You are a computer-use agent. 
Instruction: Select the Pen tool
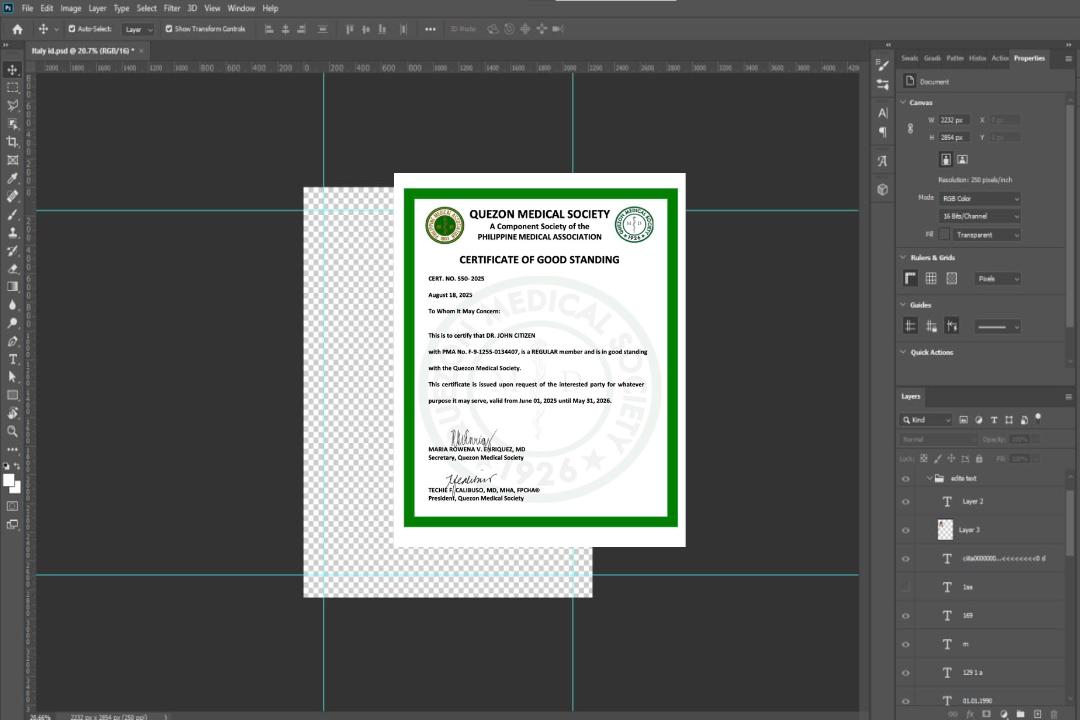[12, 341]
